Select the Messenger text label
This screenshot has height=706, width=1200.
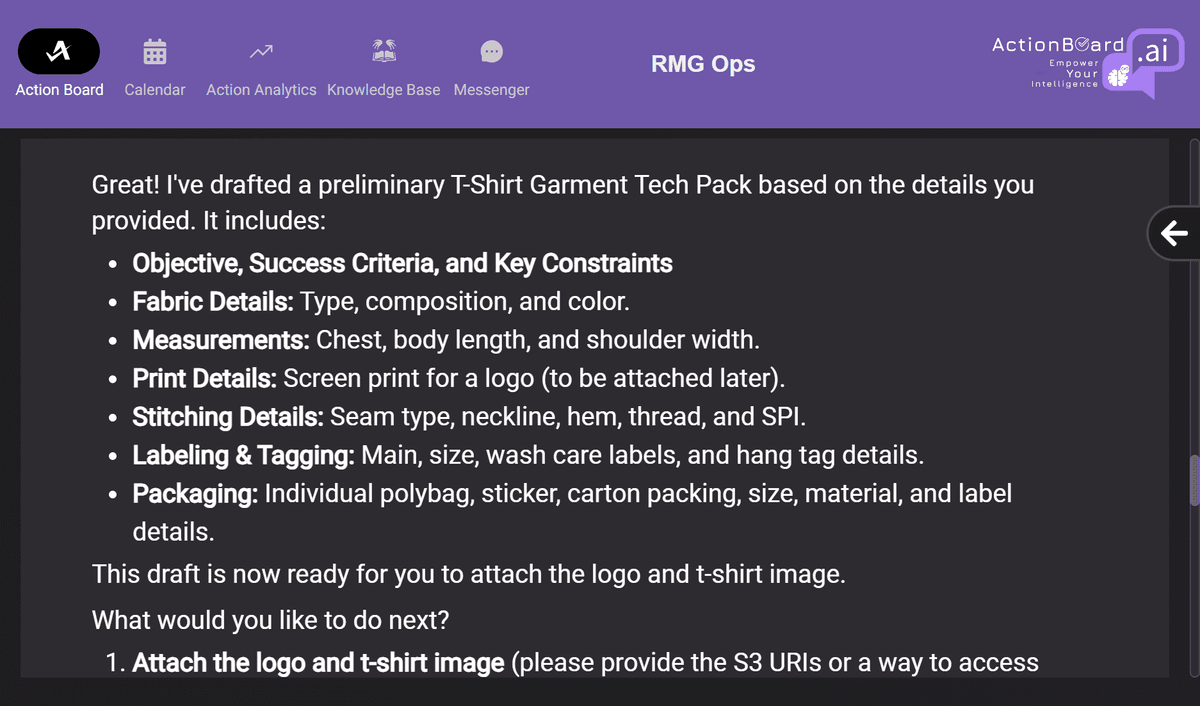tap(491, 90)
